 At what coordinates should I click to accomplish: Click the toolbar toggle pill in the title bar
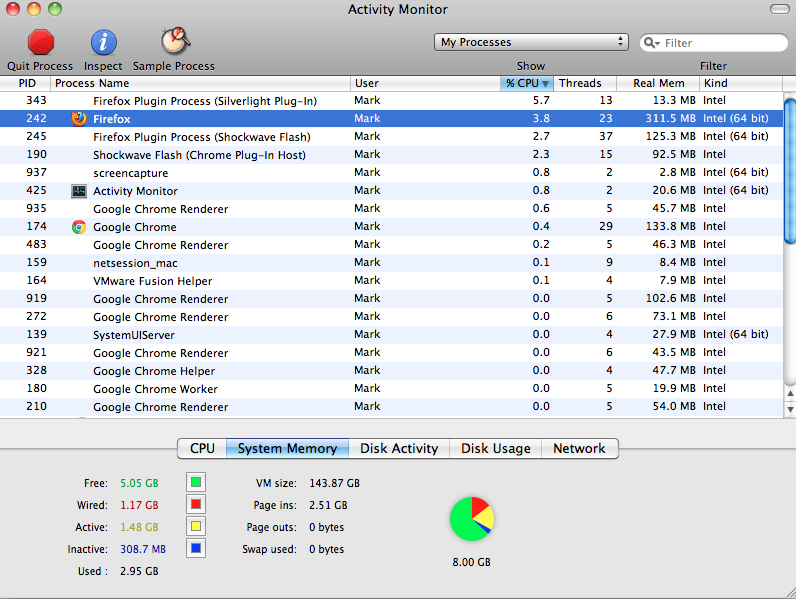pos(779,9)
